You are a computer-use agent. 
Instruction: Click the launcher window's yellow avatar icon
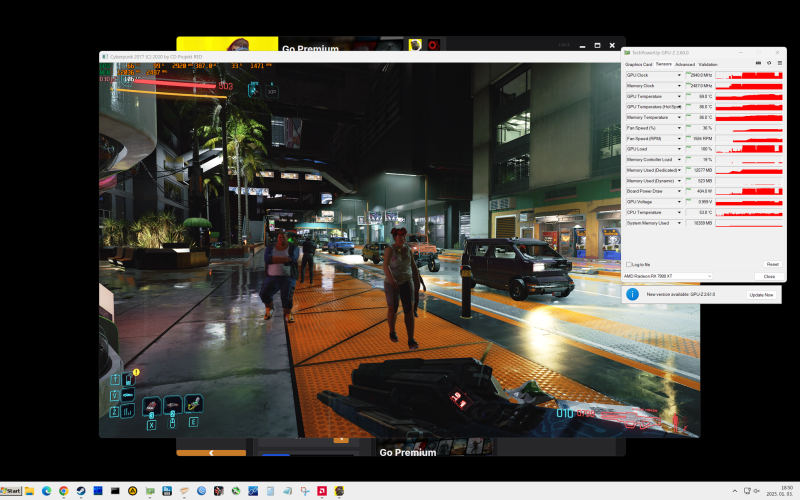[415, 45]
